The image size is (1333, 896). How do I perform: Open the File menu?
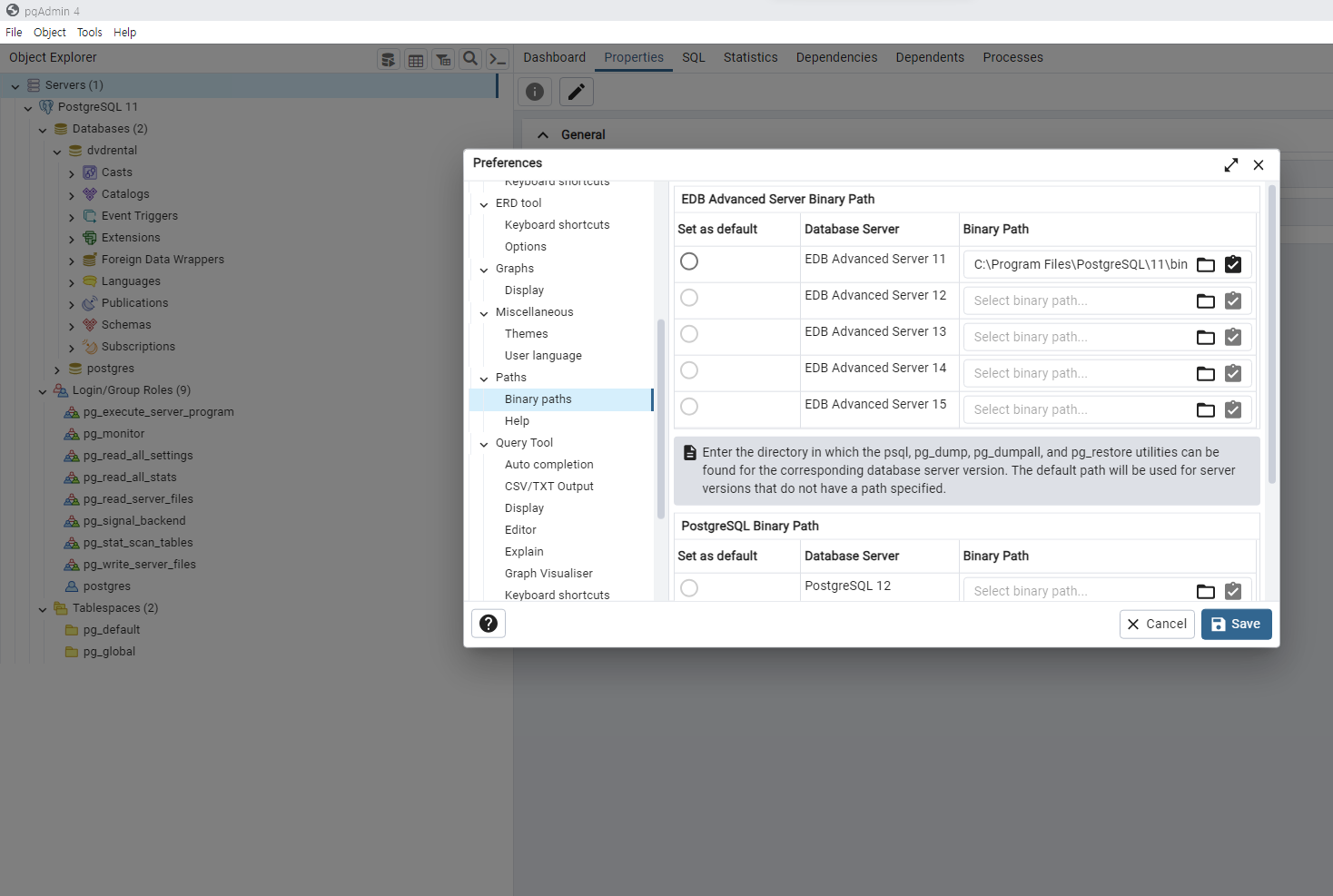(x=14, y=33)
